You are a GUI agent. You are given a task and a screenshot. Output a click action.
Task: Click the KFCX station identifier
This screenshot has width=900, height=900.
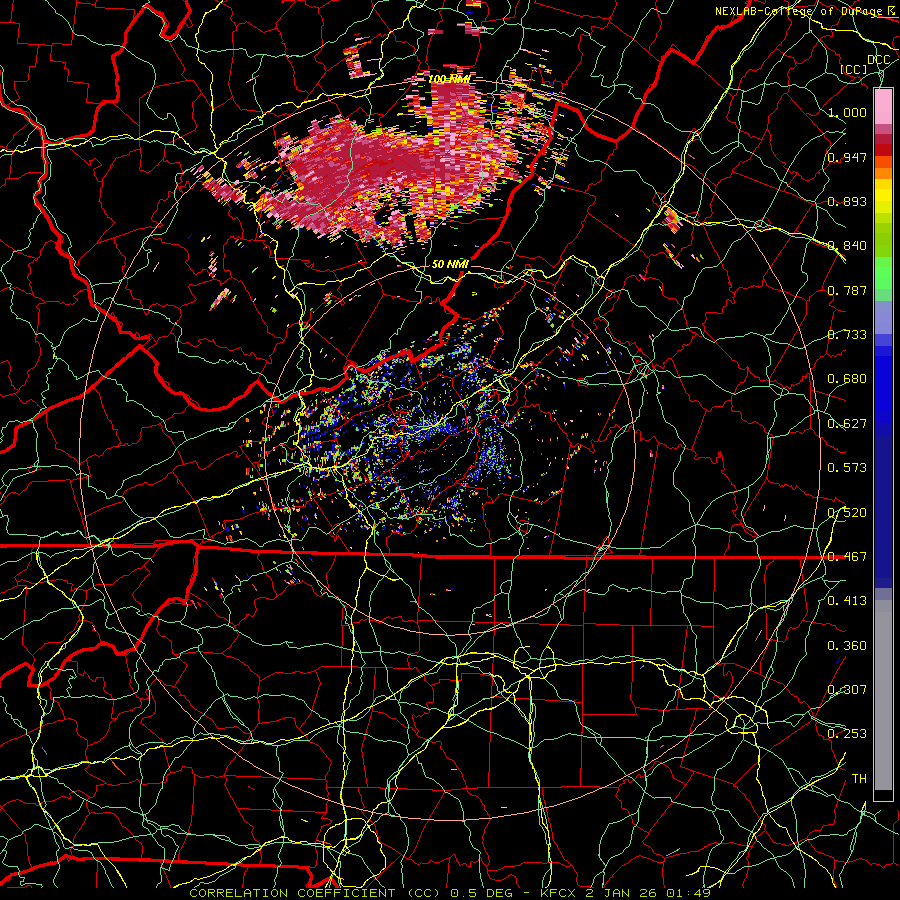pos(559,893)
